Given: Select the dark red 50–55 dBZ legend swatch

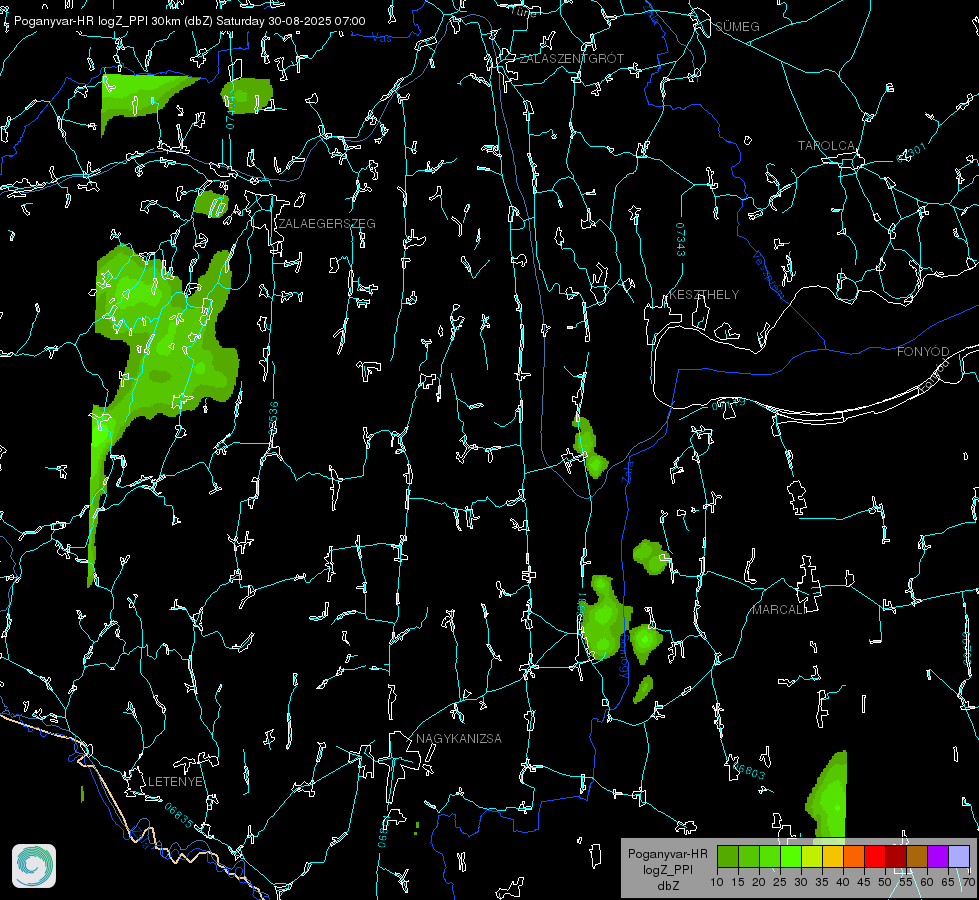Looking at the screenshot, I should (896, 856).
